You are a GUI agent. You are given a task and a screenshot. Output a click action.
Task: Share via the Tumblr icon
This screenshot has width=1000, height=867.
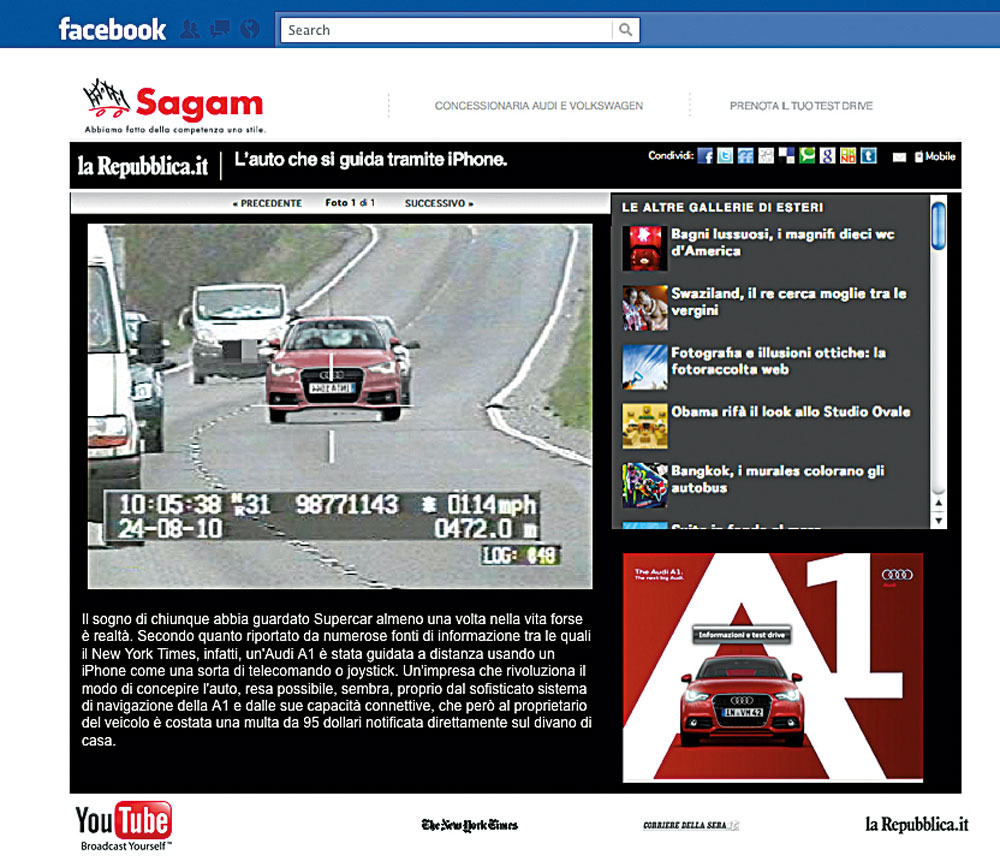tap(869, 156)
